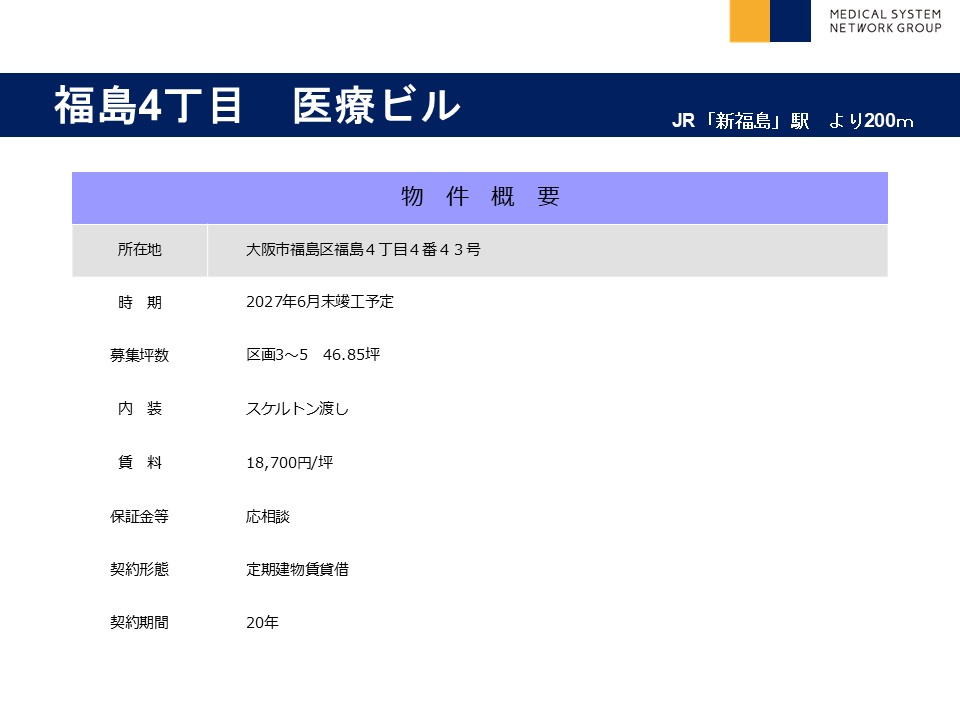Click the 2027年6月末竣工予定 value

pyautogui.click(x=320, y=302)
